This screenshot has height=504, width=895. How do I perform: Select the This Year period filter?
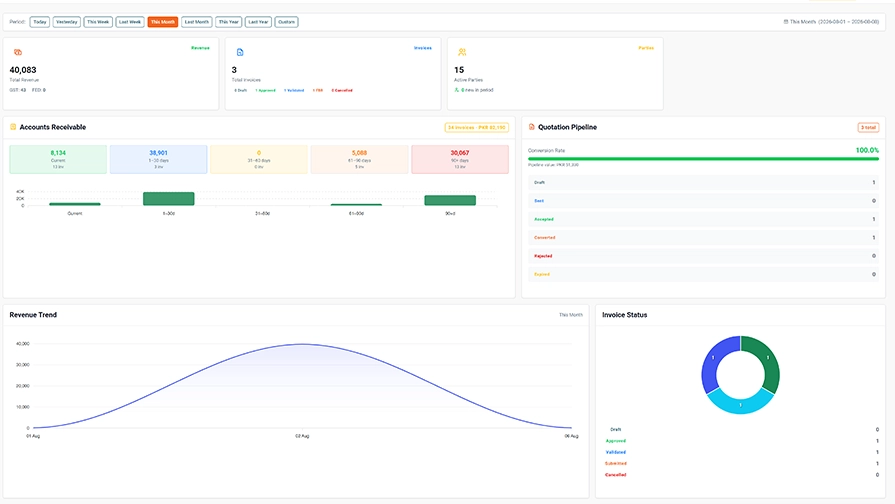point(229,22)
